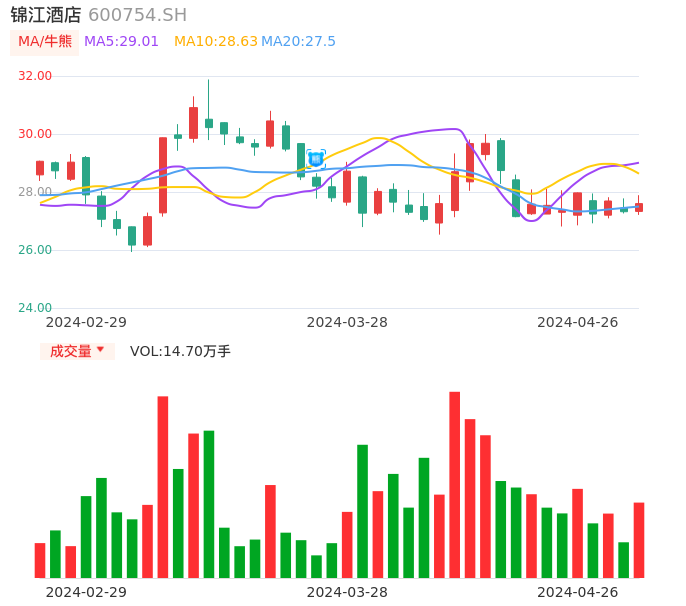
Task: Click 2024-03-28 date below the volume bars
Action: coord(347,592)
